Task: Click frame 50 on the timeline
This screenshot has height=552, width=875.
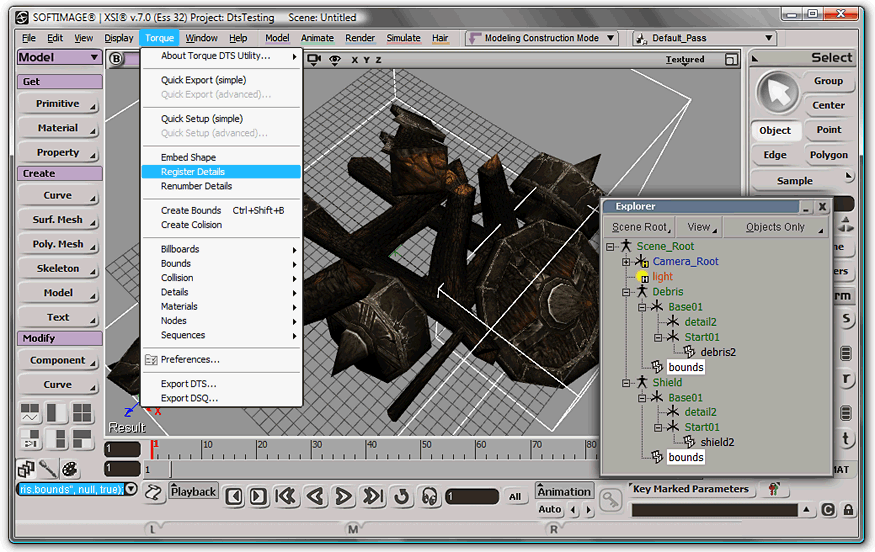Action: tap(422, 450)
